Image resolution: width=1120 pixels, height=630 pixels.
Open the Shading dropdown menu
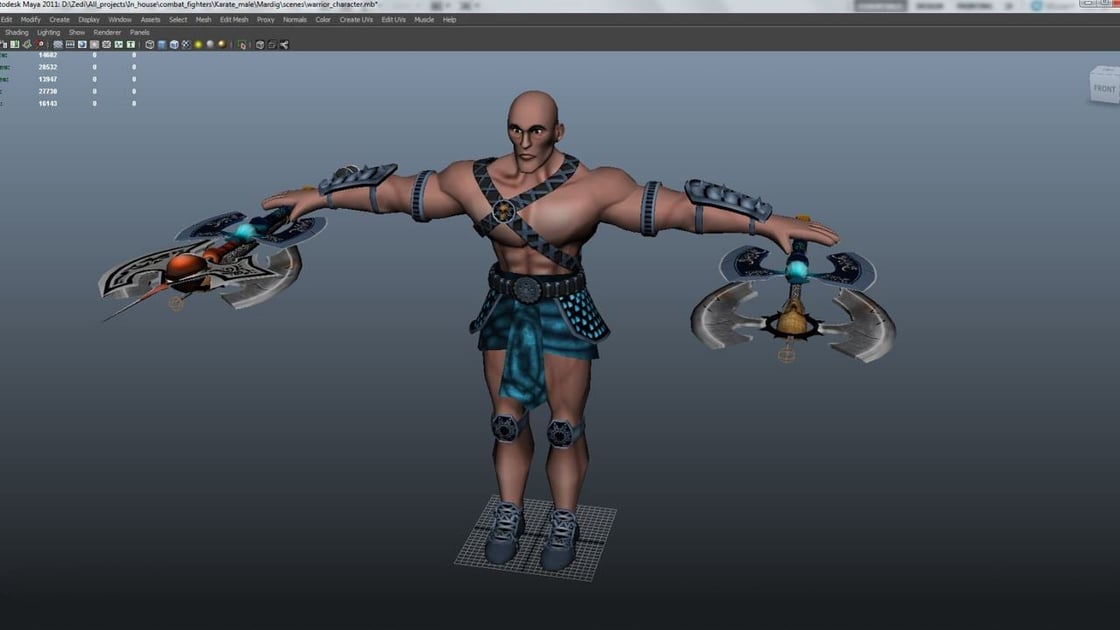point(17,31)
